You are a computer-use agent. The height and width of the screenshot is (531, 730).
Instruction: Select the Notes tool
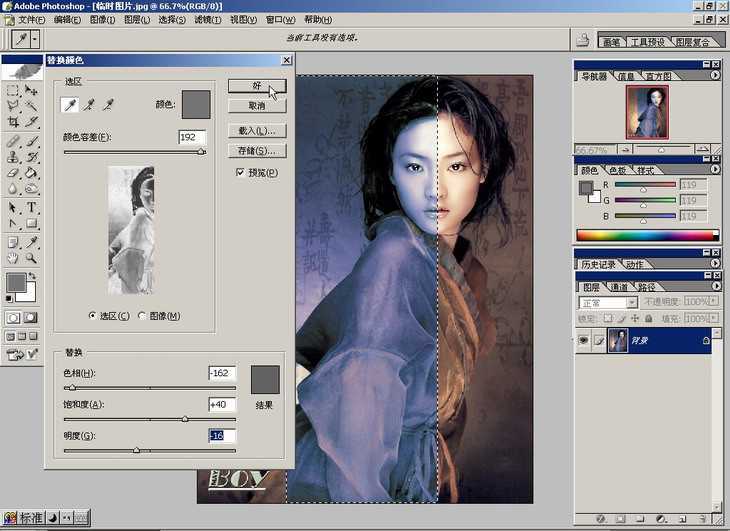click(13, 242)
